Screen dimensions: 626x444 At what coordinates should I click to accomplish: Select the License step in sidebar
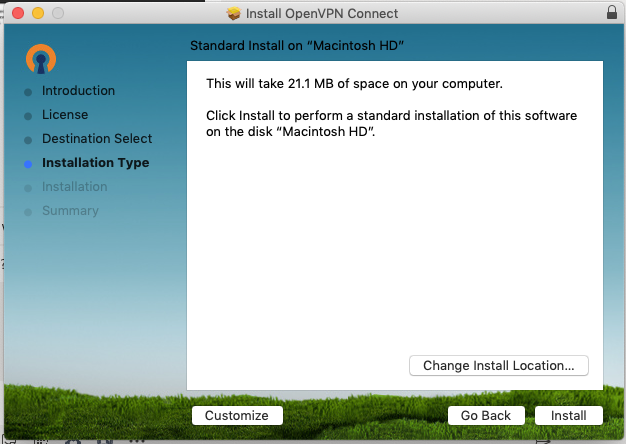click(65, 115)
